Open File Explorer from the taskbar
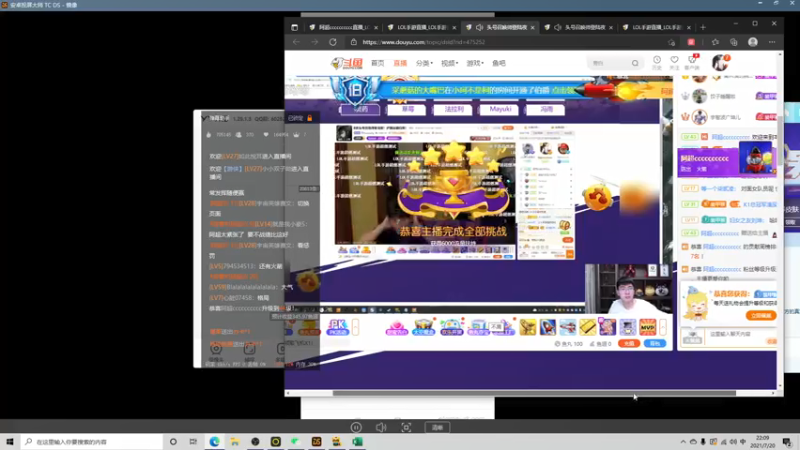Viewport: 800px width, 450px height. tap(235, 441)
